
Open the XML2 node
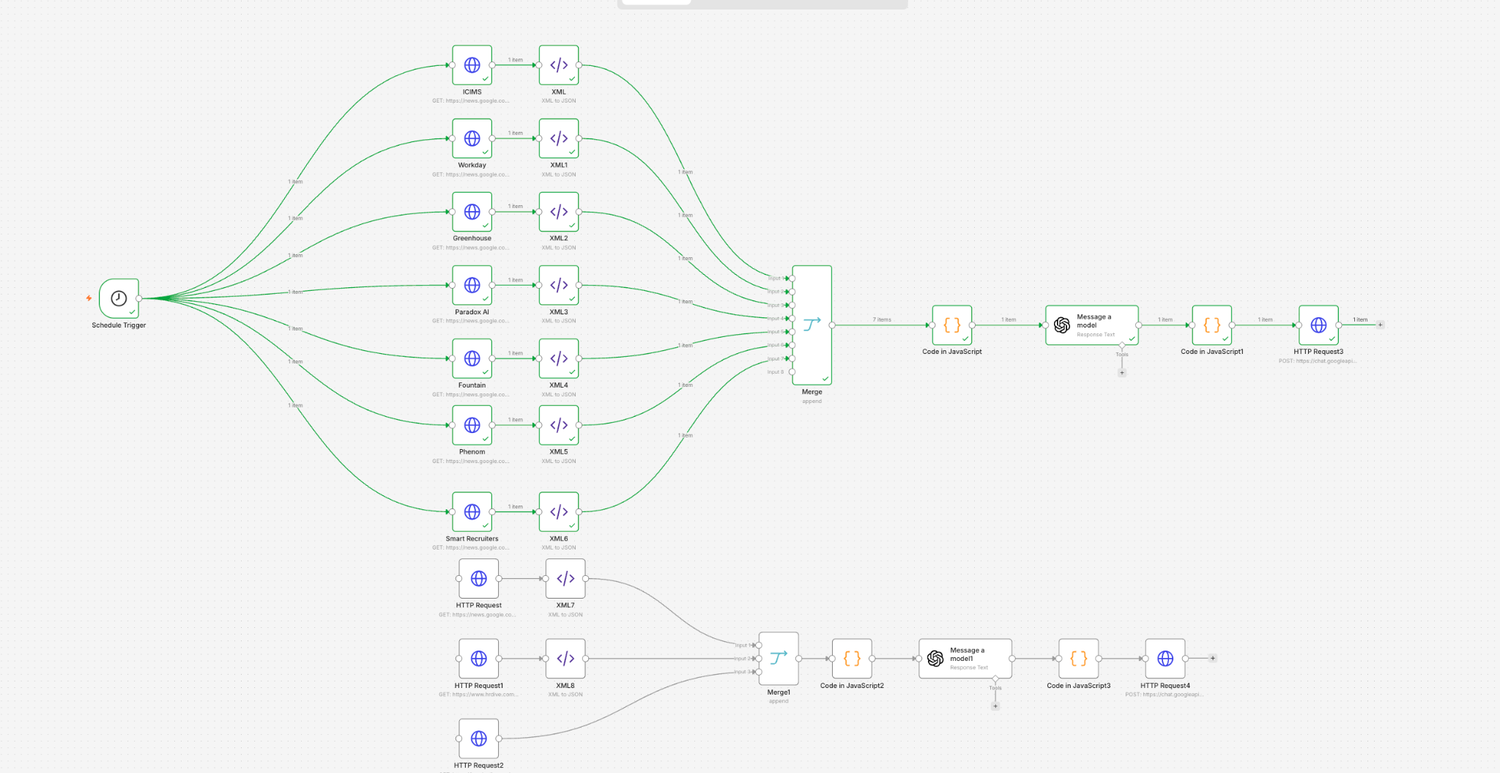pyautogui.click(x=559, y=212)
